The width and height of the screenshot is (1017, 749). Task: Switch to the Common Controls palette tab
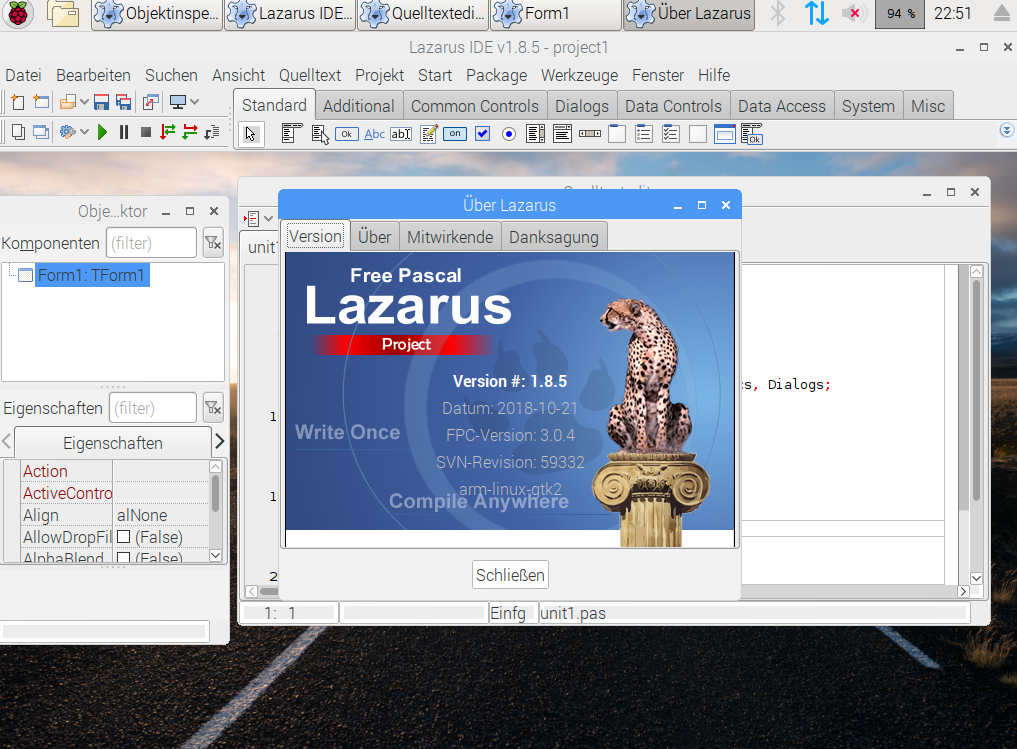(x=475, y=106)
